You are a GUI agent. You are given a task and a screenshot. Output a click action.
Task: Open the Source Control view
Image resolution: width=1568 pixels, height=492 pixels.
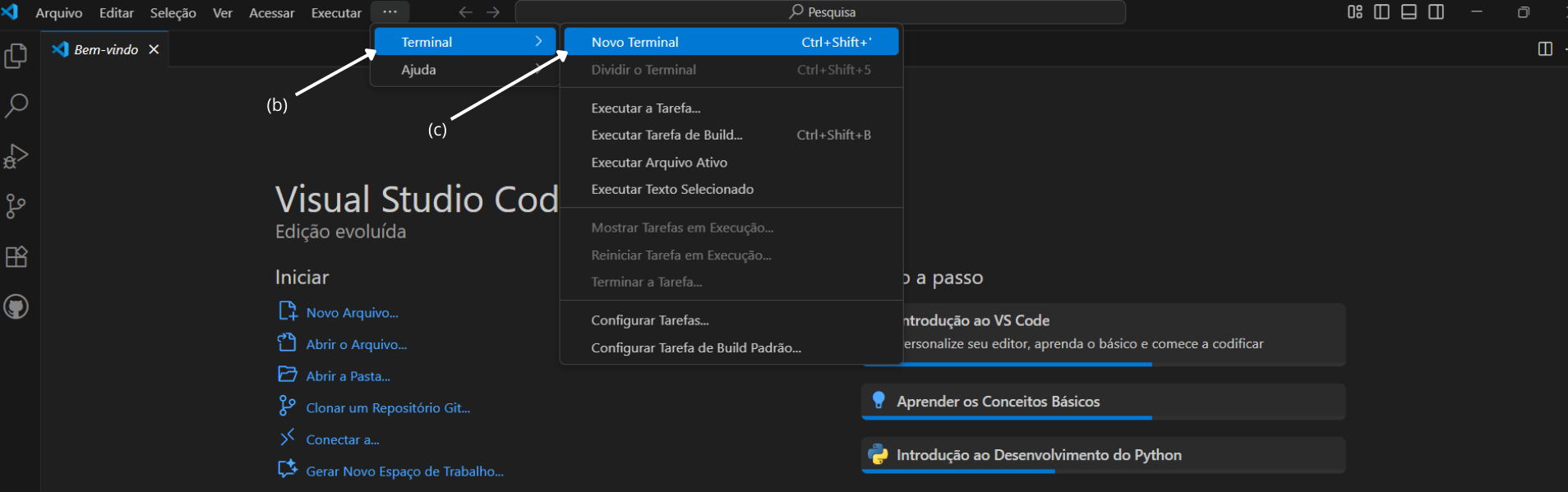click(x=16, y=206)
